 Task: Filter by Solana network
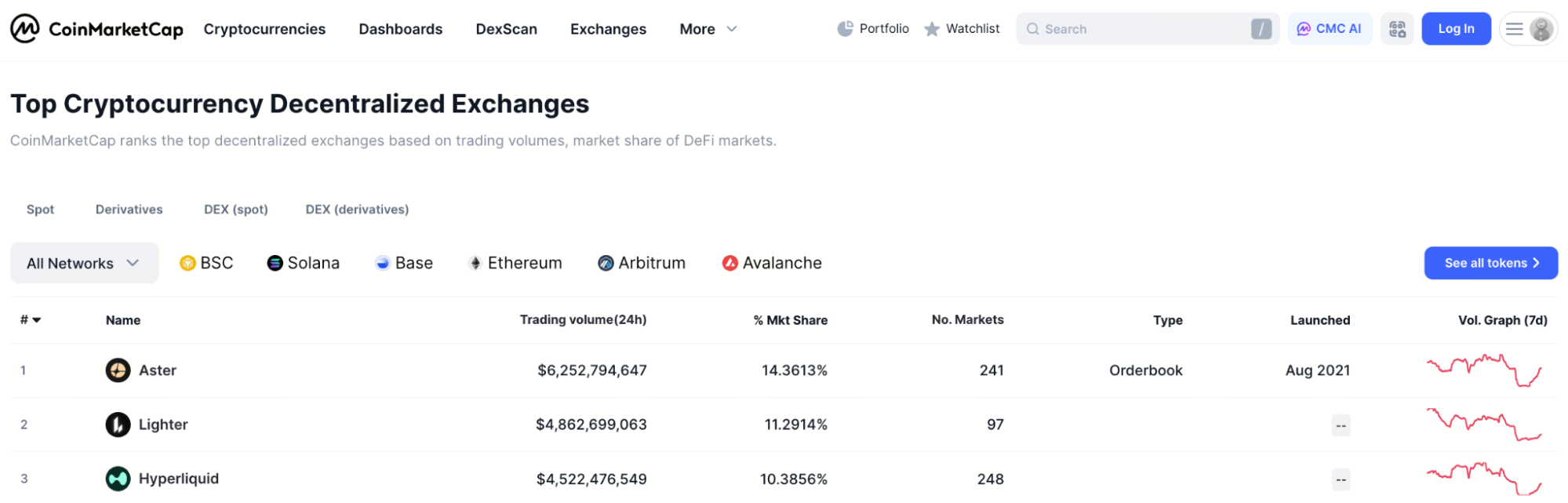pos(304,263)
